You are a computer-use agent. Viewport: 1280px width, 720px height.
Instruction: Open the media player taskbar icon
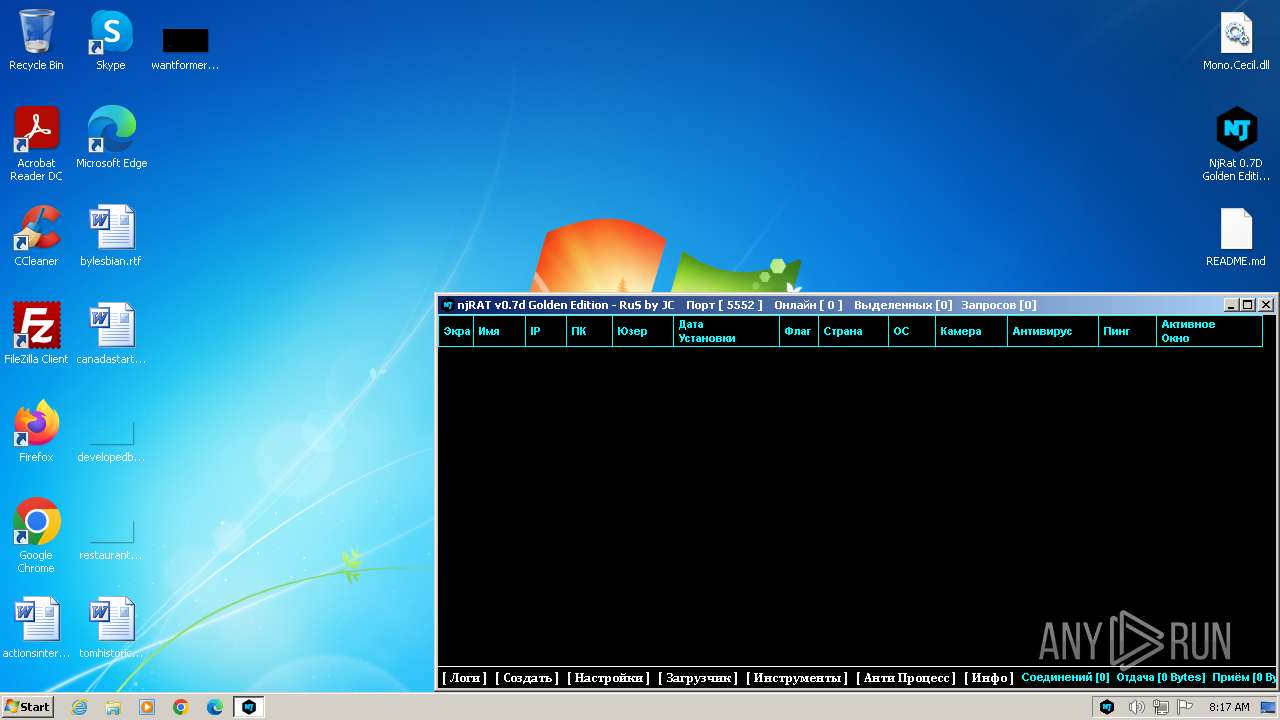147,707
